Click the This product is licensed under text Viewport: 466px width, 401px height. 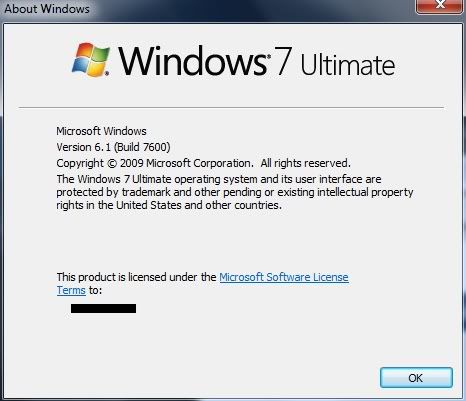tap(137, 277)
